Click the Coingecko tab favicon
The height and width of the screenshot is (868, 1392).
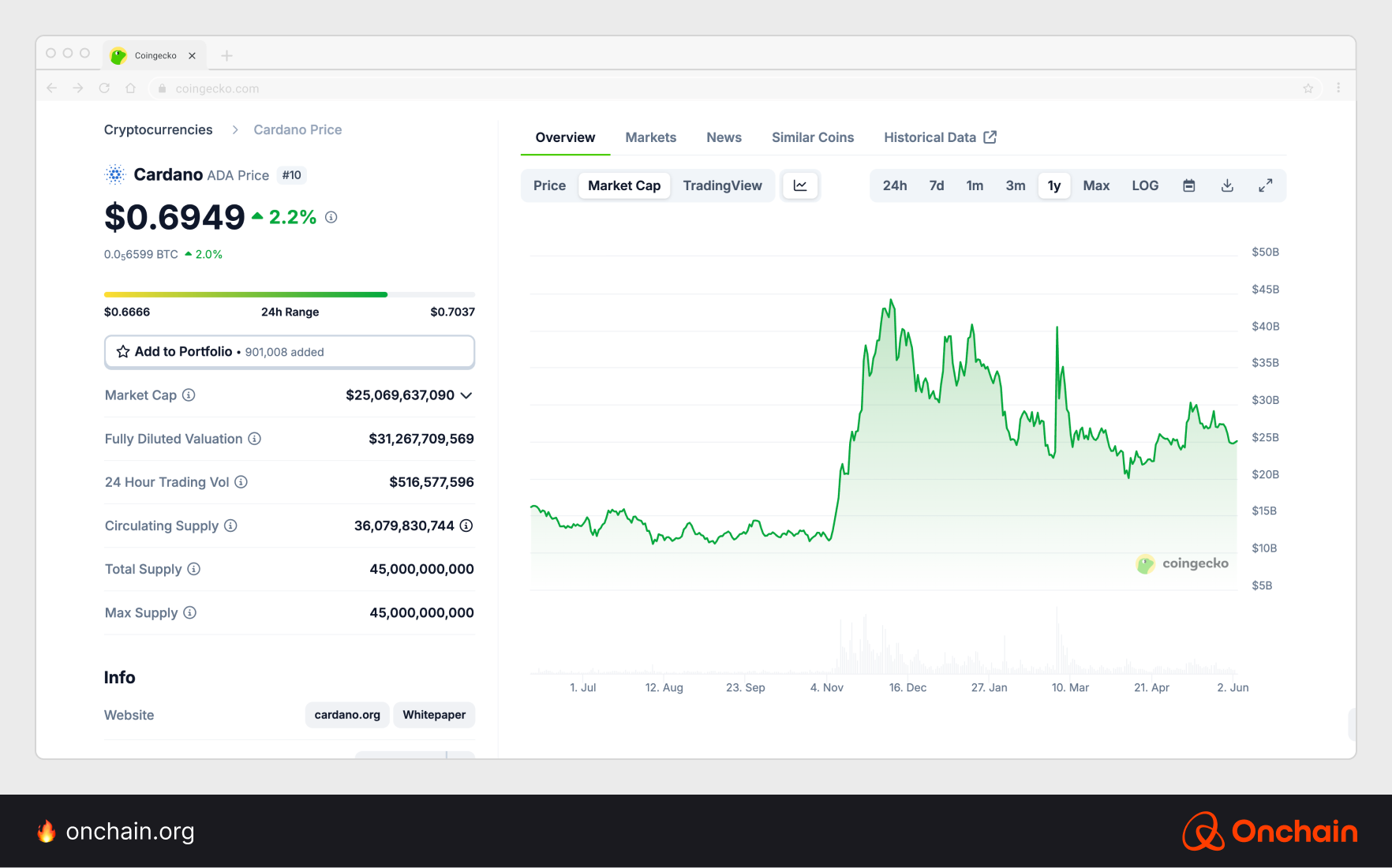pos(118,56)
